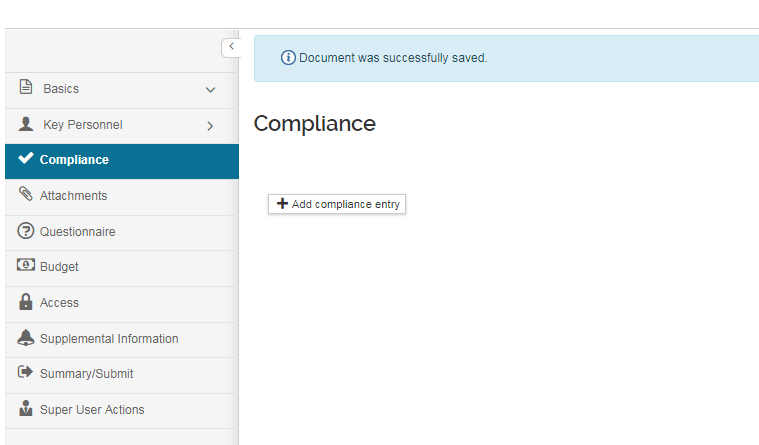759x445 pixels.
Task: Expand the Basics section chevron
Action: 210,90
